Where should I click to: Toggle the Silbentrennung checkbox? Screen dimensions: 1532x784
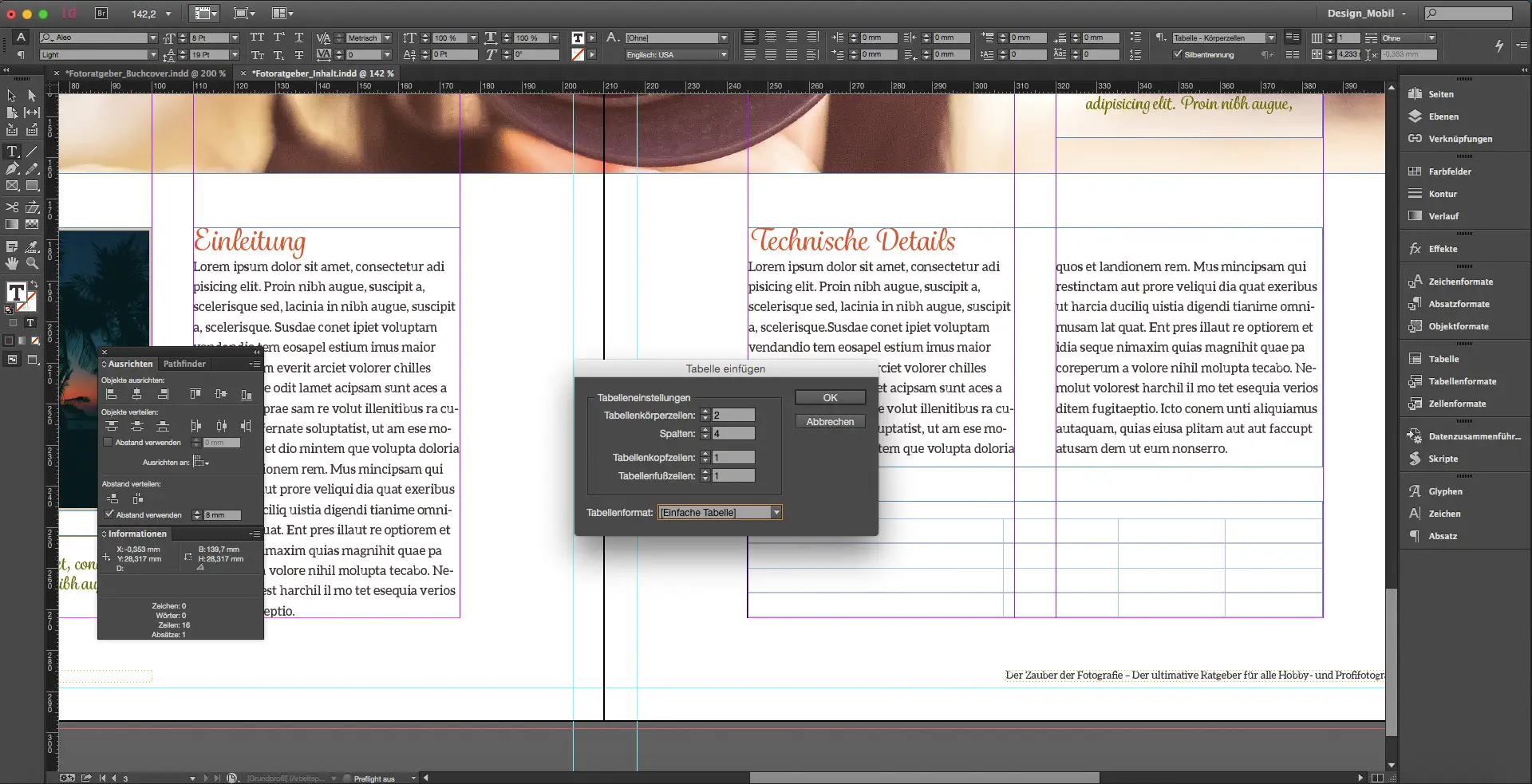pos(1179,54)
